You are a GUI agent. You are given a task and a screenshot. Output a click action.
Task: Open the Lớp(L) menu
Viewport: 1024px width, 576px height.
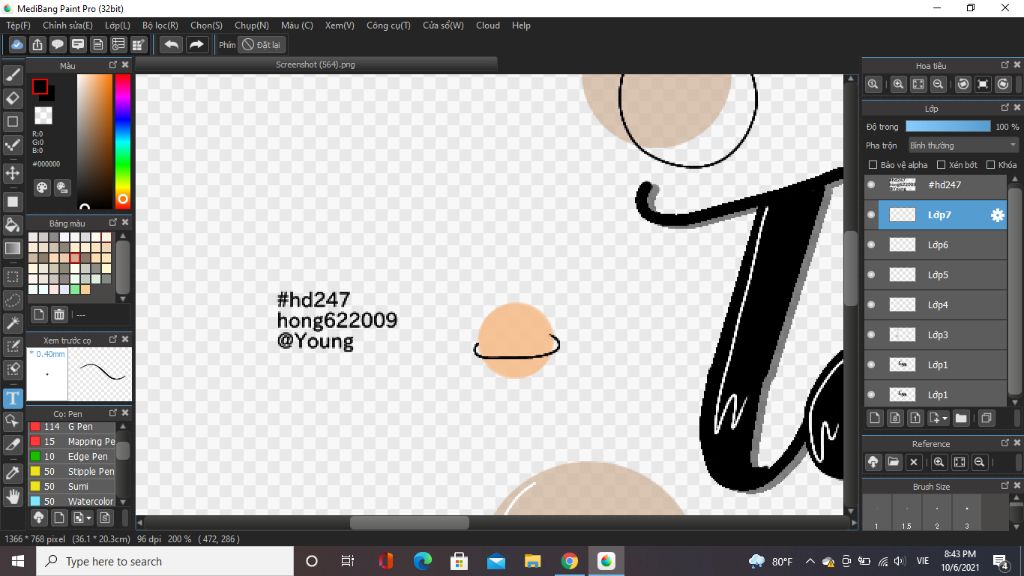point(118,25)
